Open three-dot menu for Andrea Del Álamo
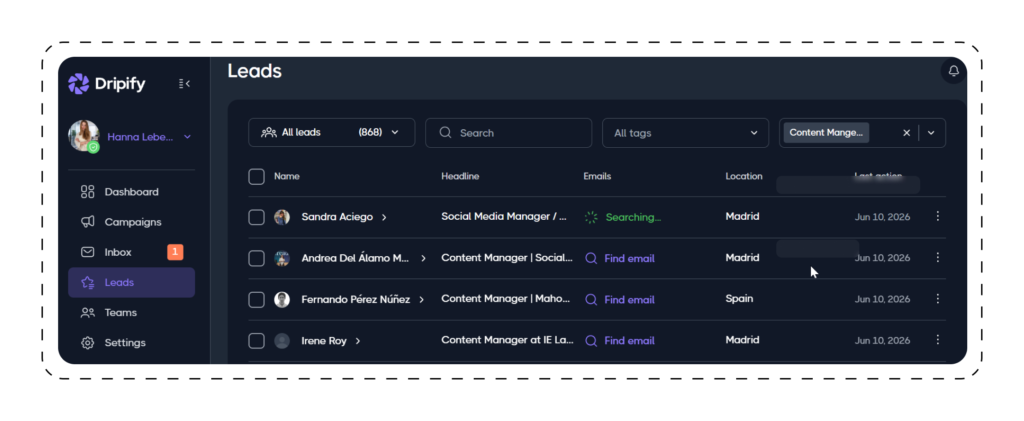Viewport: 1024px width, 421px height. [x=938, y=257]
